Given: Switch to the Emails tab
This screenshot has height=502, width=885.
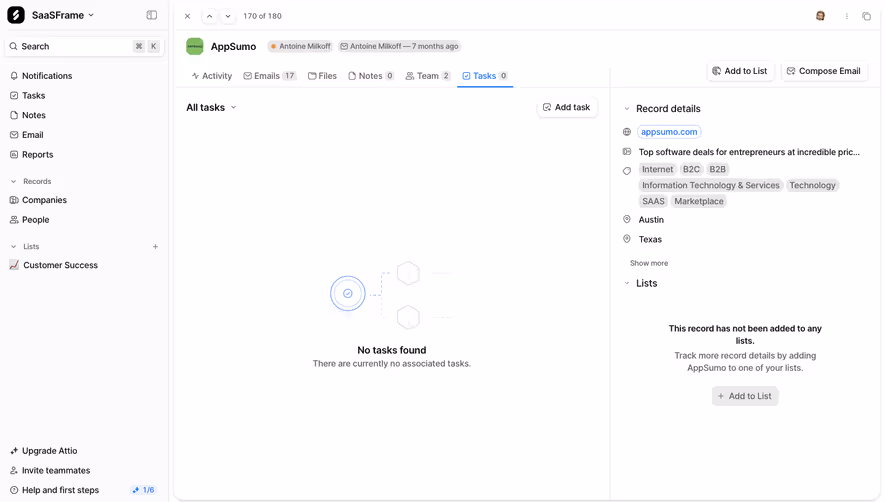Looking at the screenshot, I should tap(270, 76).
